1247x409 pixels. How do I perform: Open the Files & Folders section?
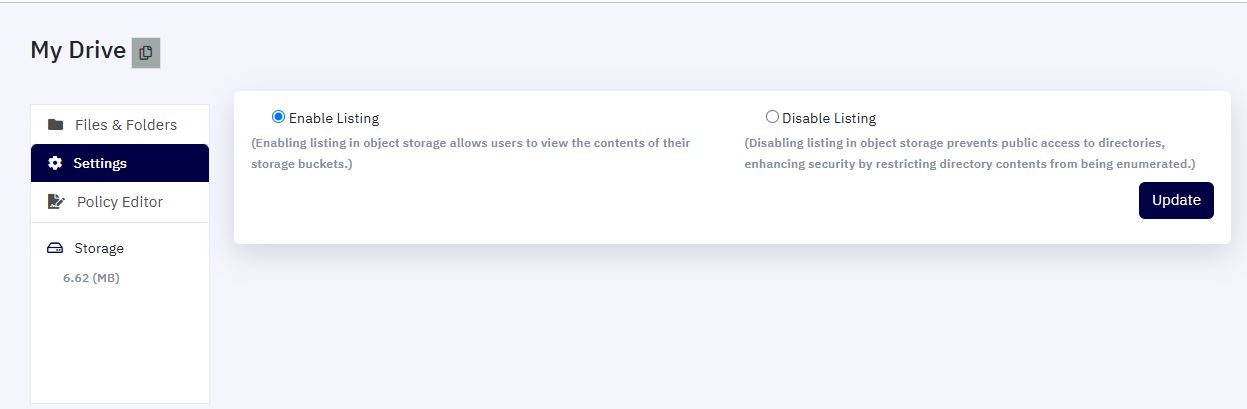(x=120, y=125)
